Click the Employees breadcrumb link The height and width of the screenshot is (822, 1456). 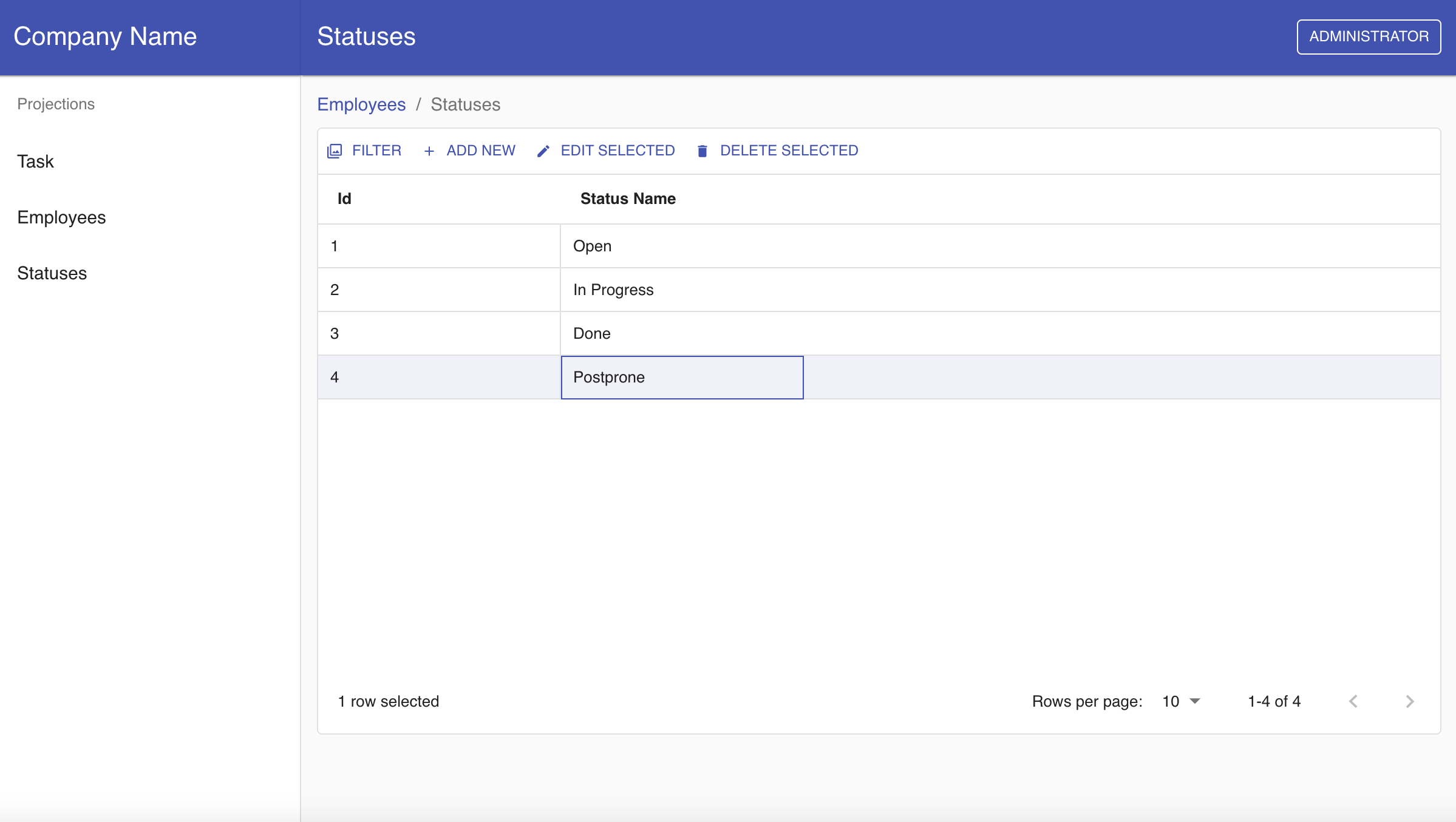pyautogui.click(x=361, y=104)
